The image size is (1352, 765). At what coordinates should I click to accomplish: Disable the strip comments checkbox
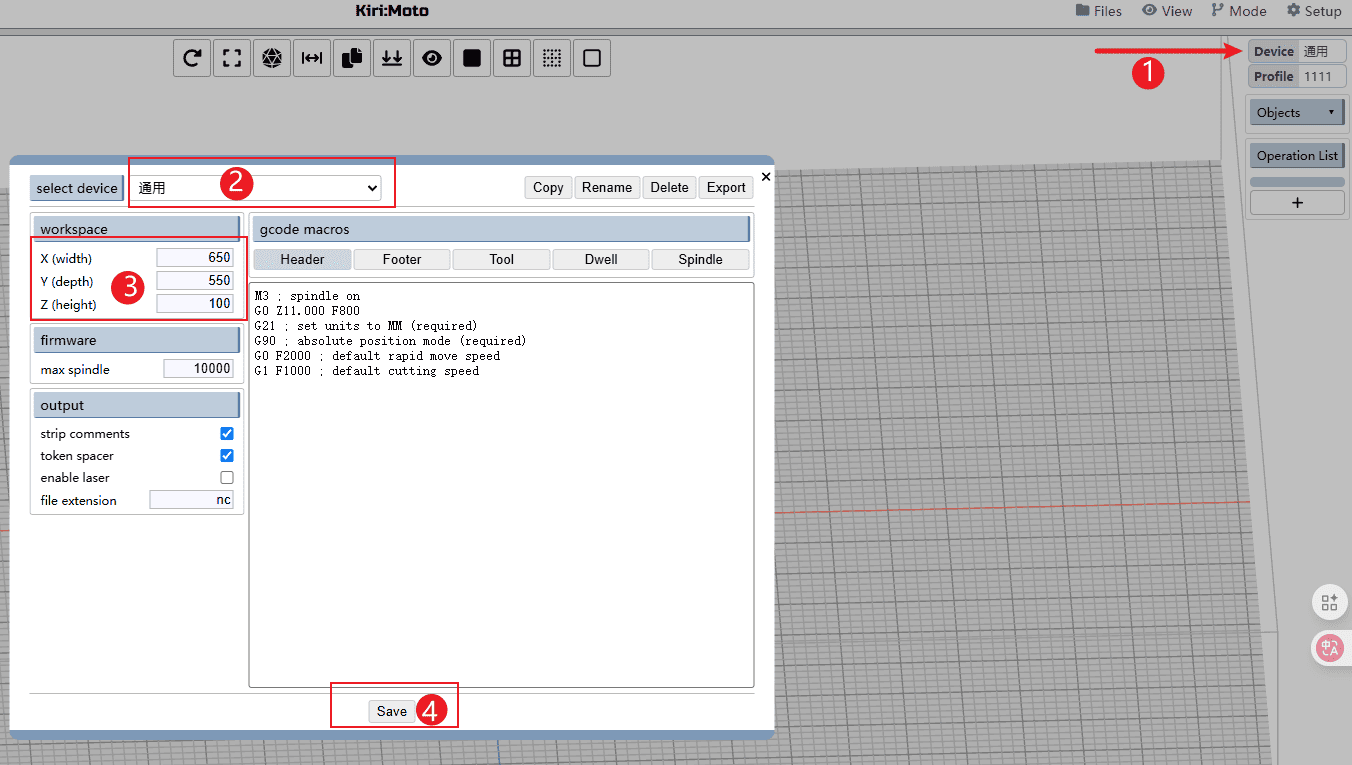click(x=227, y=434)
